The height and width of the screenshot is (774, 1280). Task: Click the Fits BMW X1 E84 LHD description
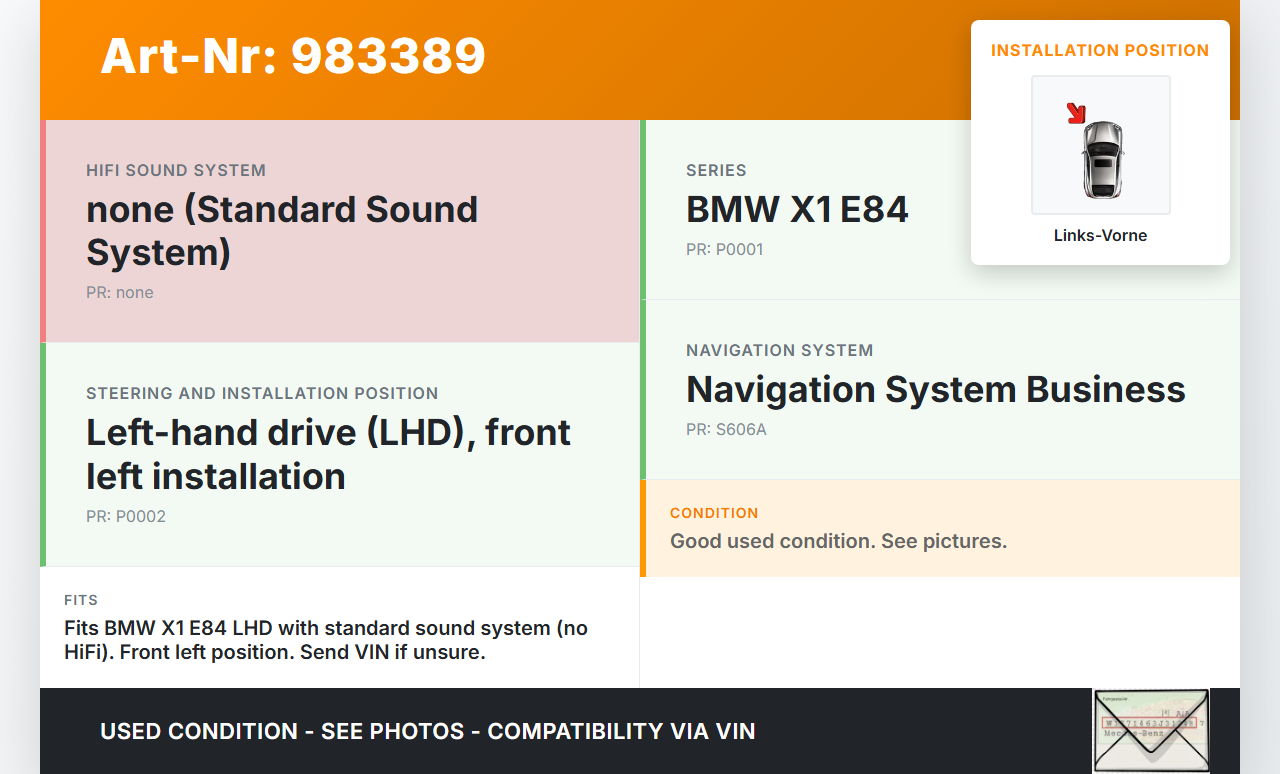(x=326, y=641)
